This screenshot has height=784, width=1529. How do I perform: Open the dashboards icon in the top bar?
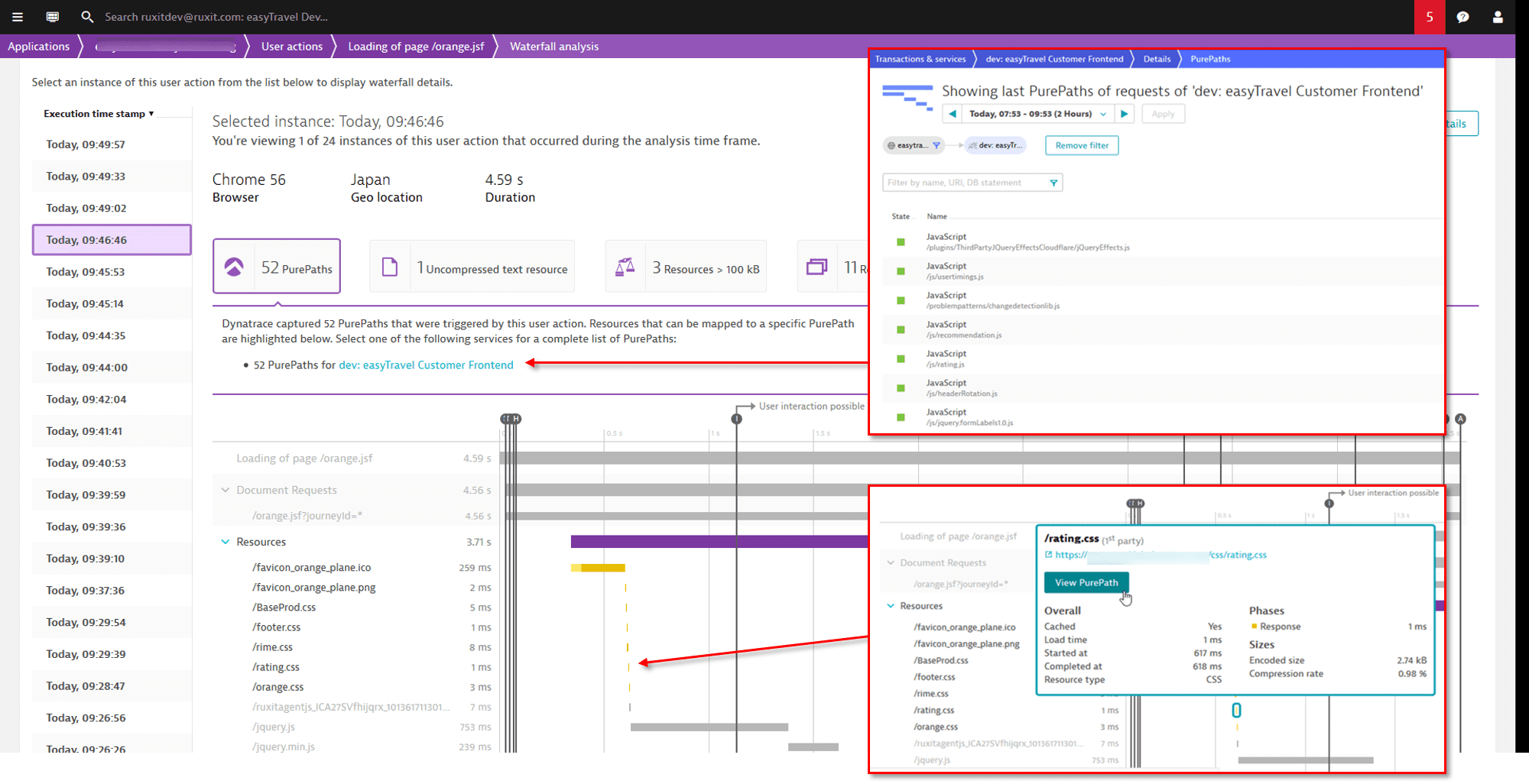click(x=52, y=17)
